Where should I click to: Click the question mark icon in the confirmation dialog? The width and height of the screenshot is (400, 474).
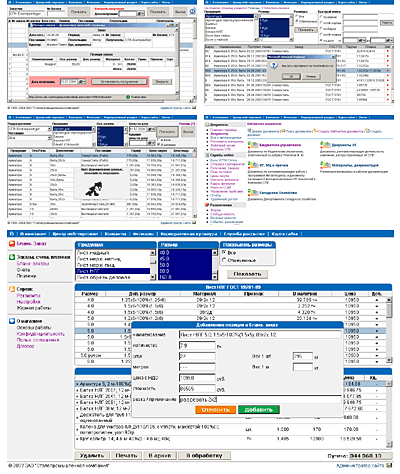coord(274,66)
